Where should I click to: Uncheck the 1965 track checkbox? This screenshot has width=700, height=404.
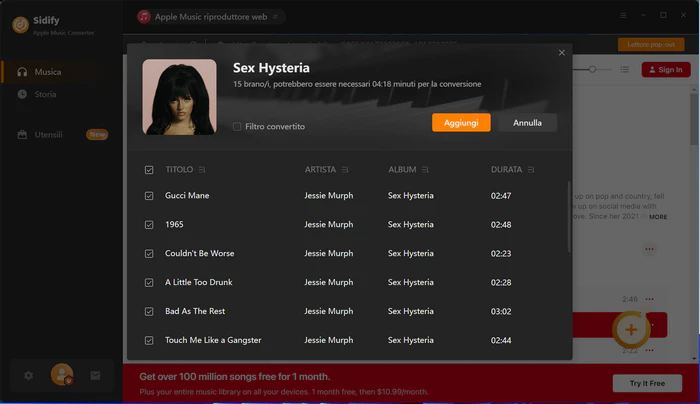(x=149, y=225)
